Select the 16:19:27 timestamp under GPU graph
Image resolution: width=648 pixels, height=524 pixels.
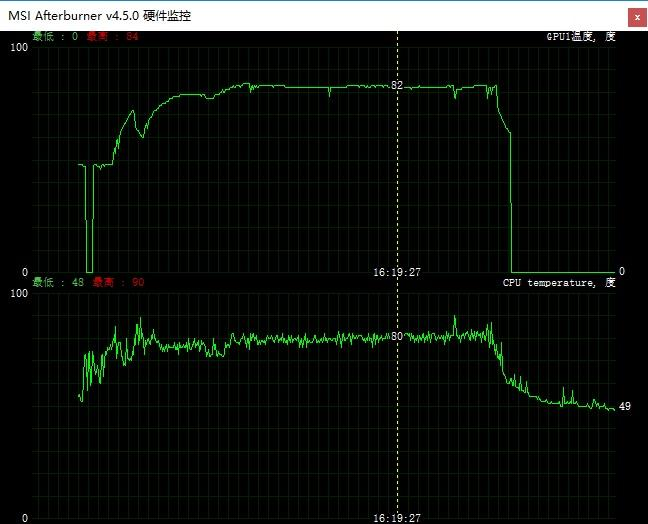tap(397, 271)
